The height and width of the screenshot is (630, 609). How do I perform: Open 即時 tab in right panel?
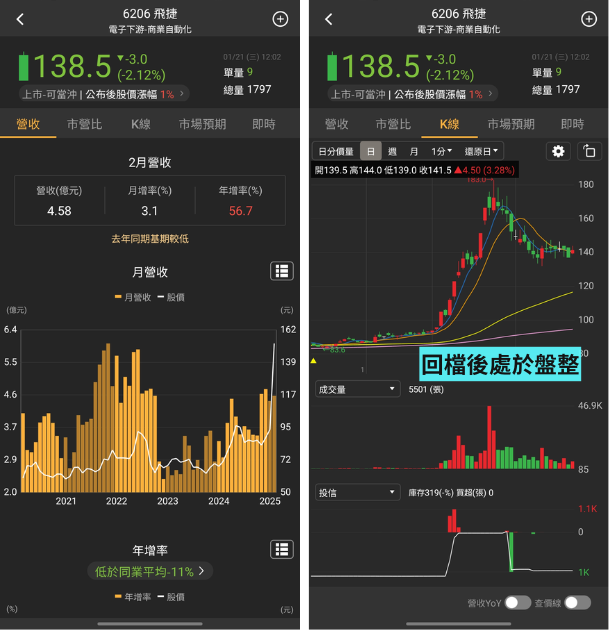click(572, 124)
